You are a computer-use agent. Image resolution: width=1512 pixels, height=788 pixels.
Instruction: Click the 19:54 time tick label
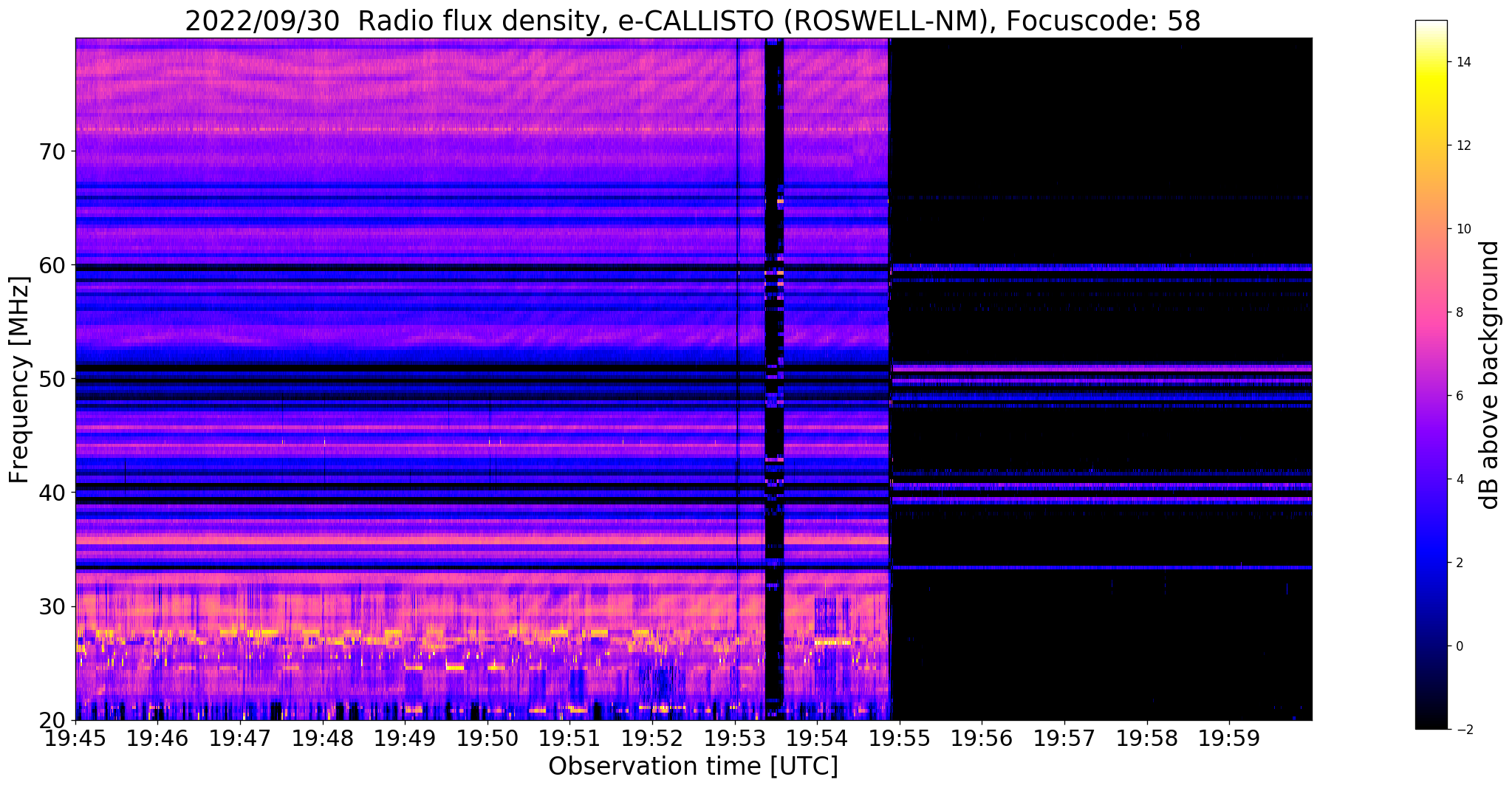818,738
